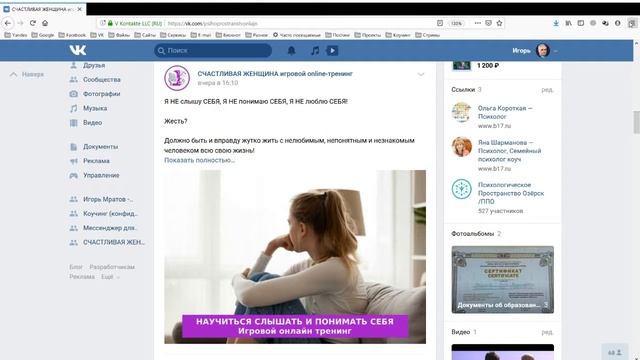Reload the page with refresh icon
Viewport: 640px width, 360px height.
point(33,23)
